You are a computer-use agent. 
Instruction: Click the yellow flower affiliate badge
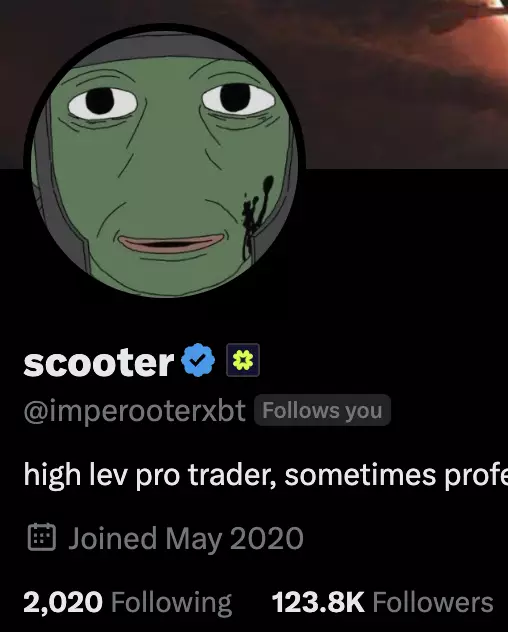(x=243, y=360)
